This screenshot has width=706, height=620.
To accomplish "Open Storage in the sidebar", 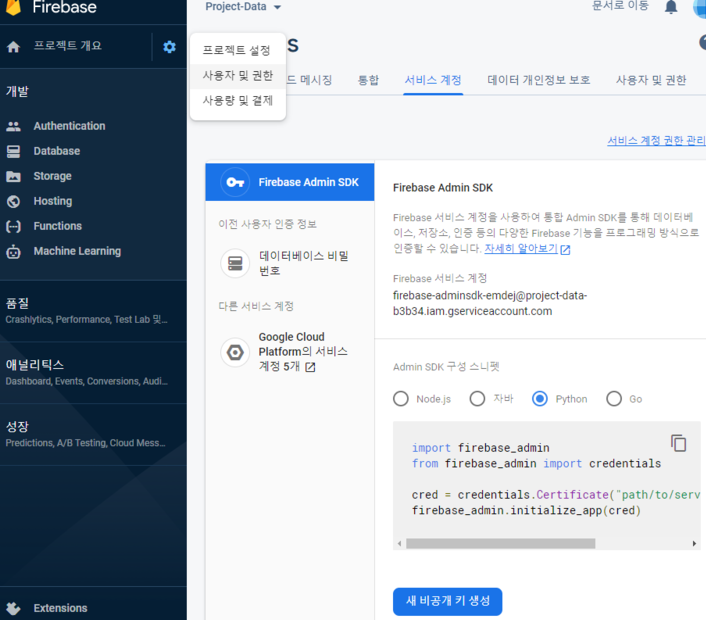I will 52,176.
